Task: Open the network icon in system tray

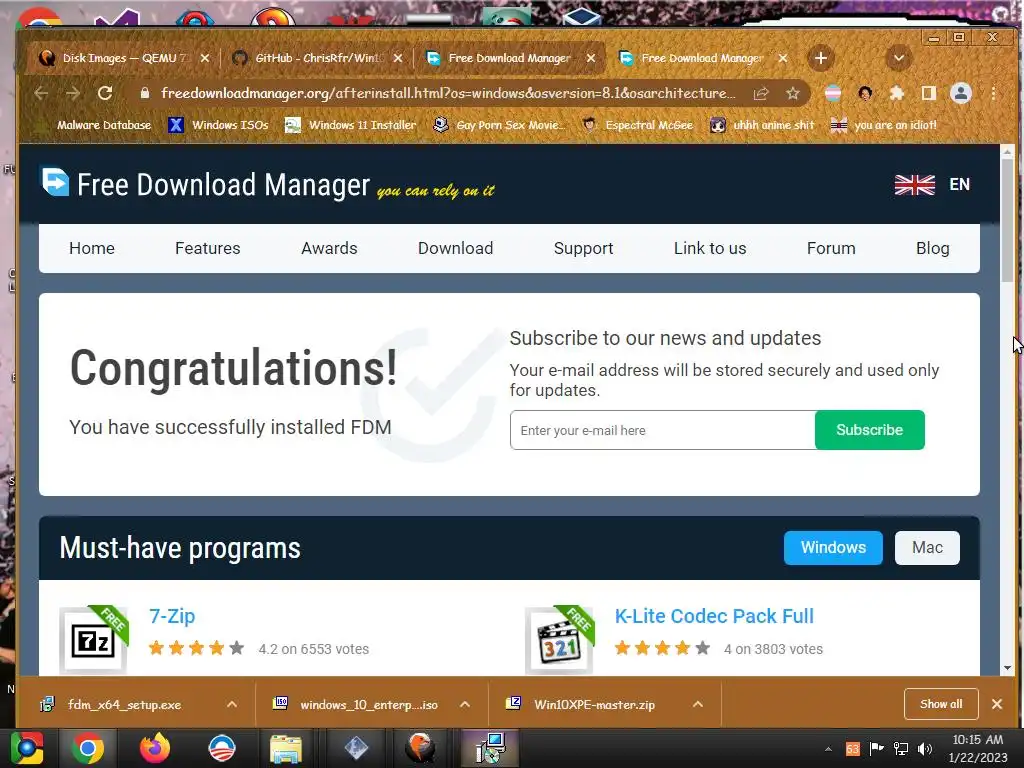Action: click(901, 749)
